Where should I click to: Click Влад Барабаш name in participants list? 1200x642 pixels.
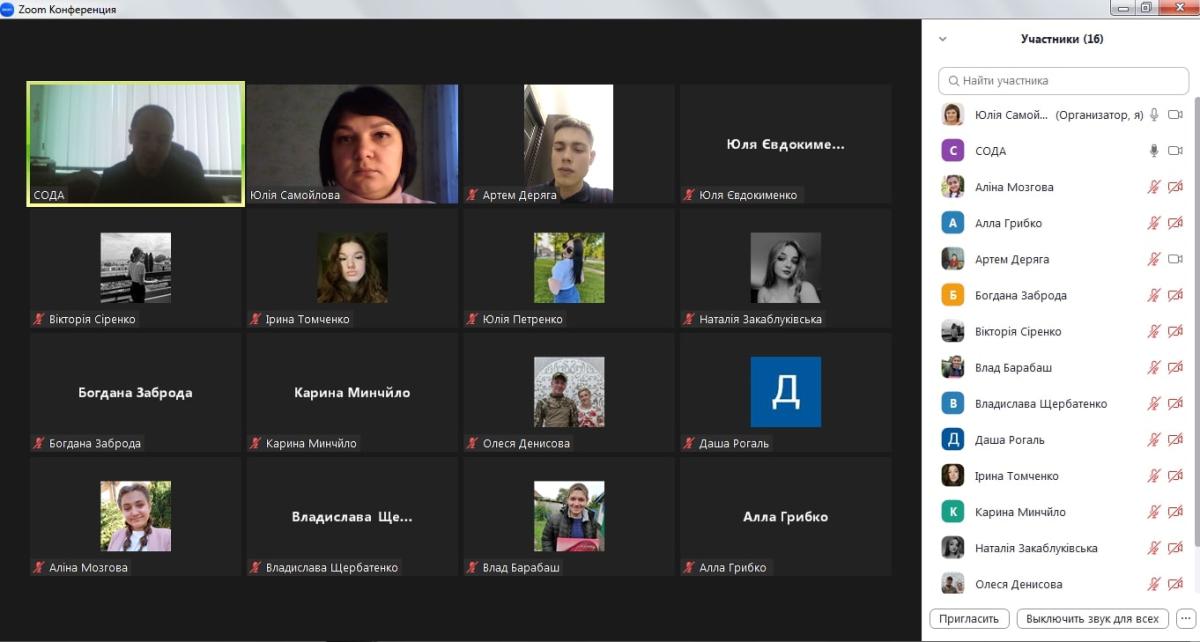pyautogui.click(x=1014, y=368)
